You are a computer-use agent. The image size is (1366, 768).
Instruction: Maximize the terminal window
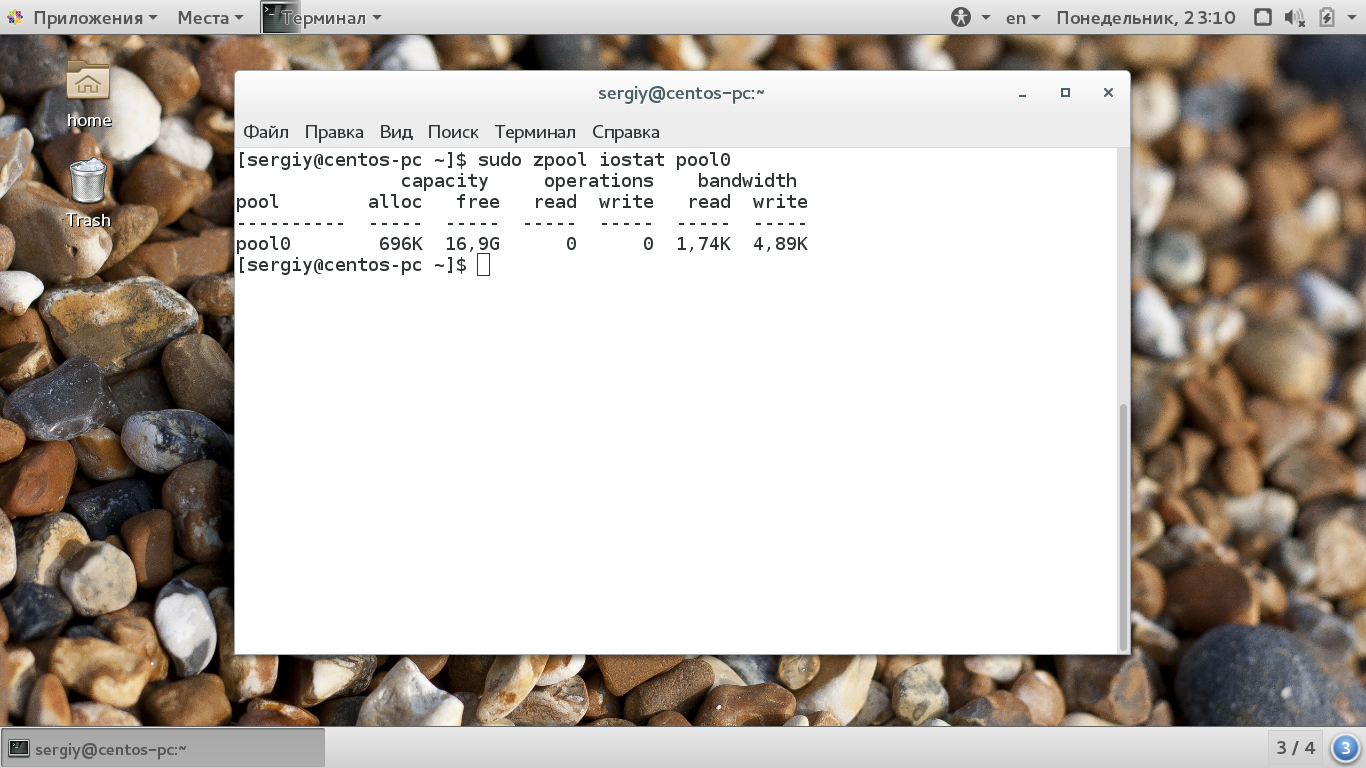coord(1065,93)
